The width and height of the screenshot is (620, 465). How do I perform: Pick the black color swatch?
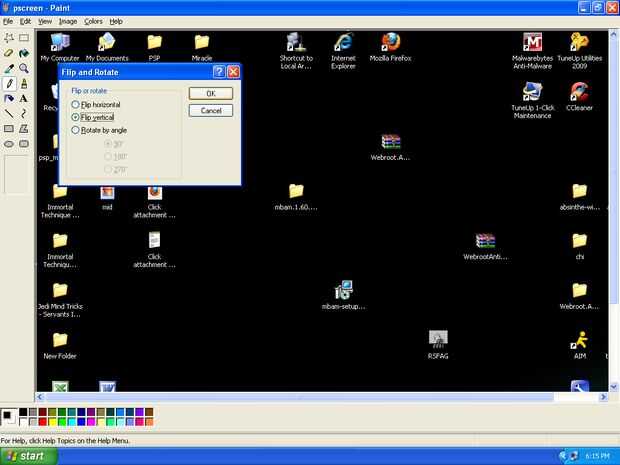click(x=23, y=412)
